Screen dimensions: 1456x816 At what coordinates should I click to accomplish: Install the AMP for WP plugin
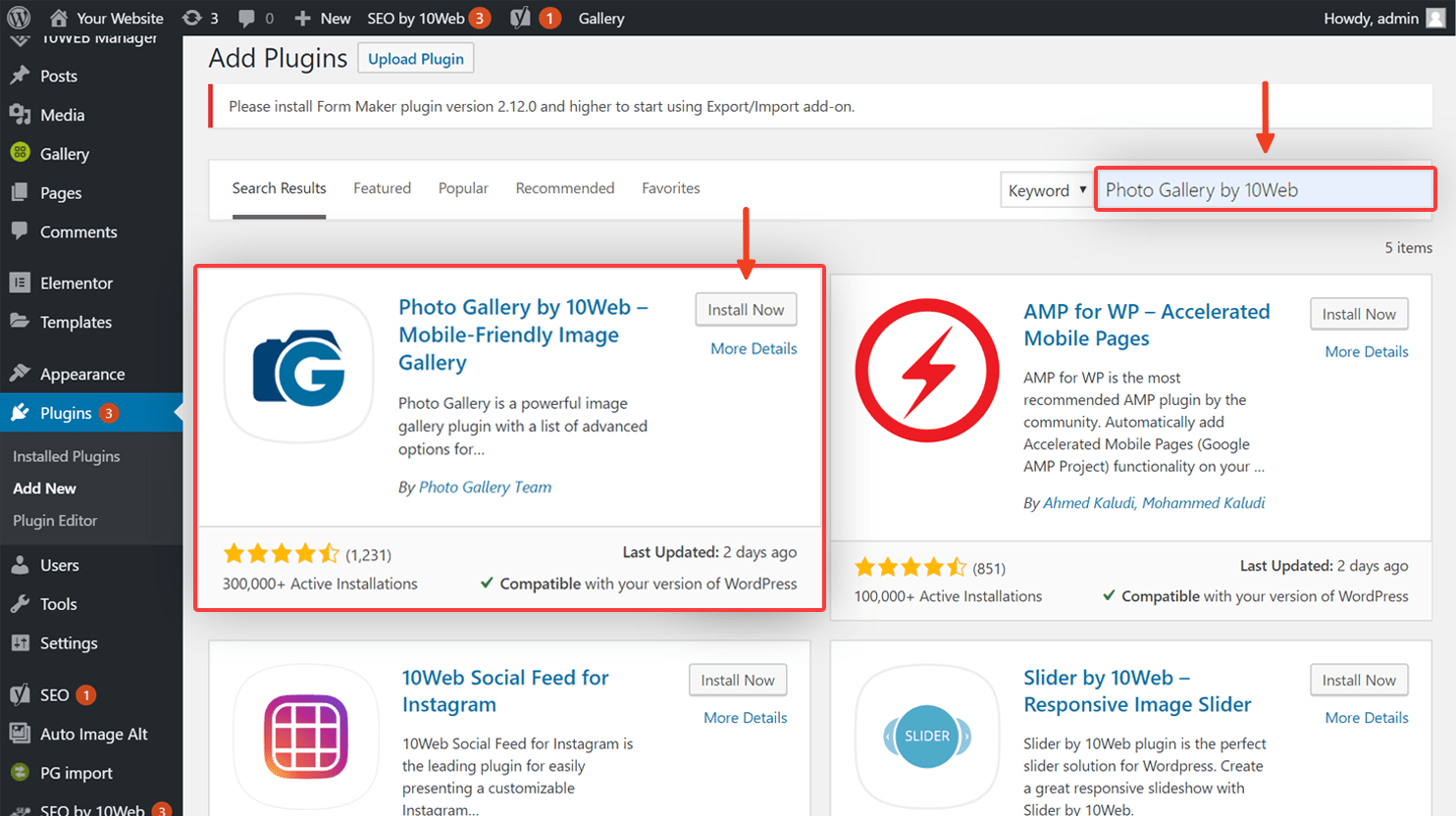[1359, 314]
